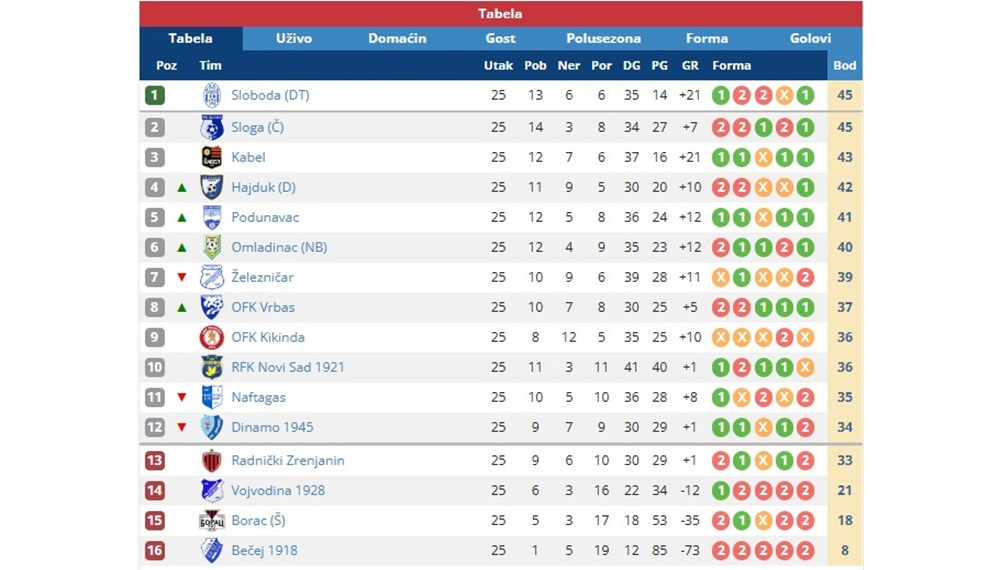Click the Hajduk (D) club crest
The image size is (1000, 570).
point(212,187)
